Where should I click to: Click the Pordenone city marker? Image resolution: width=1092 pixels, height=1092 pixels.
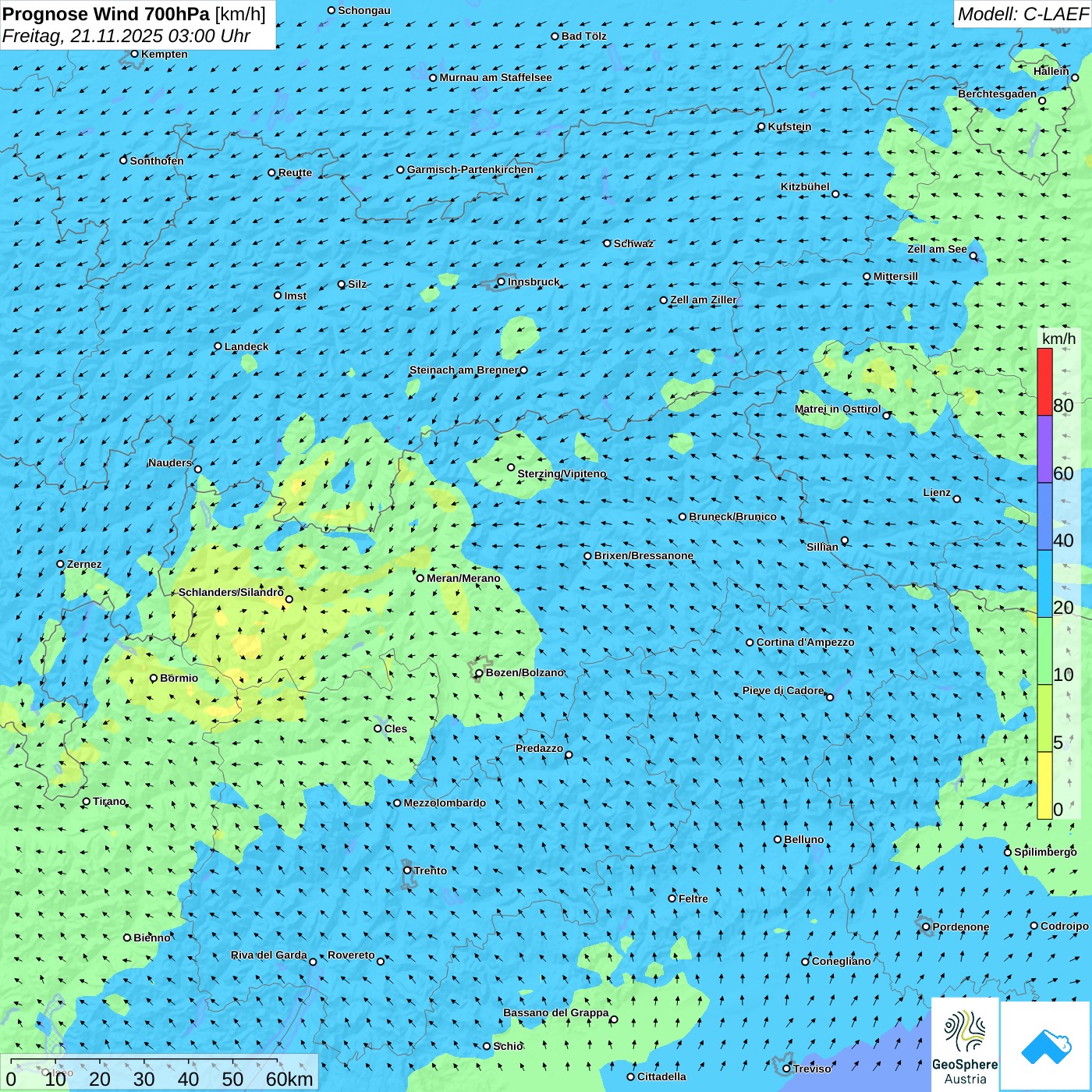pyautogui.click(x=926, y=927)
